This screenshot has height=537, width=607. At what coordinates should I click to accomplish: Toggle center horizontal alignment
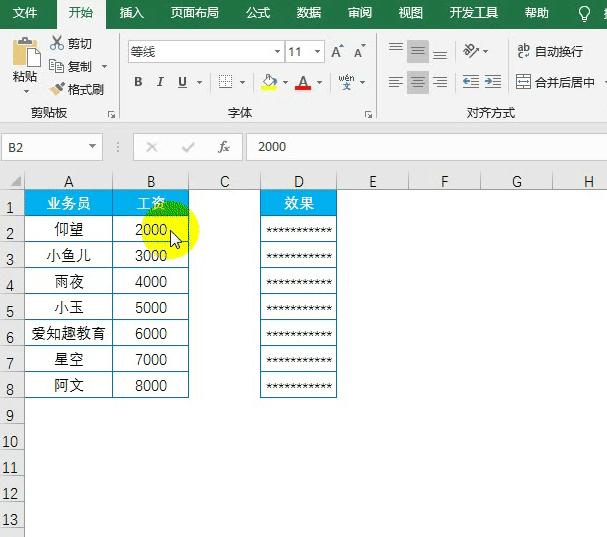(x=418, y=82)
